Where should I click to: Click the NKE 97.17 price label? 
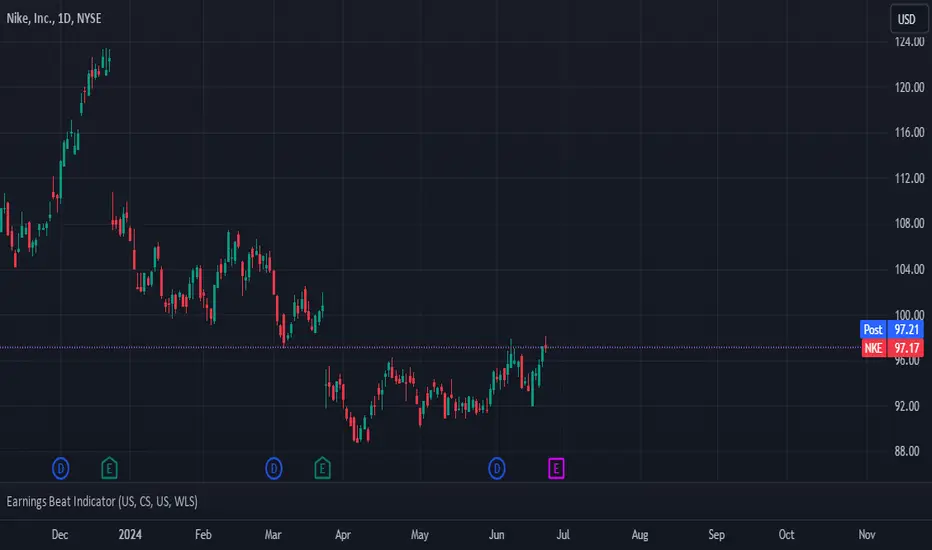coord(892,348)
